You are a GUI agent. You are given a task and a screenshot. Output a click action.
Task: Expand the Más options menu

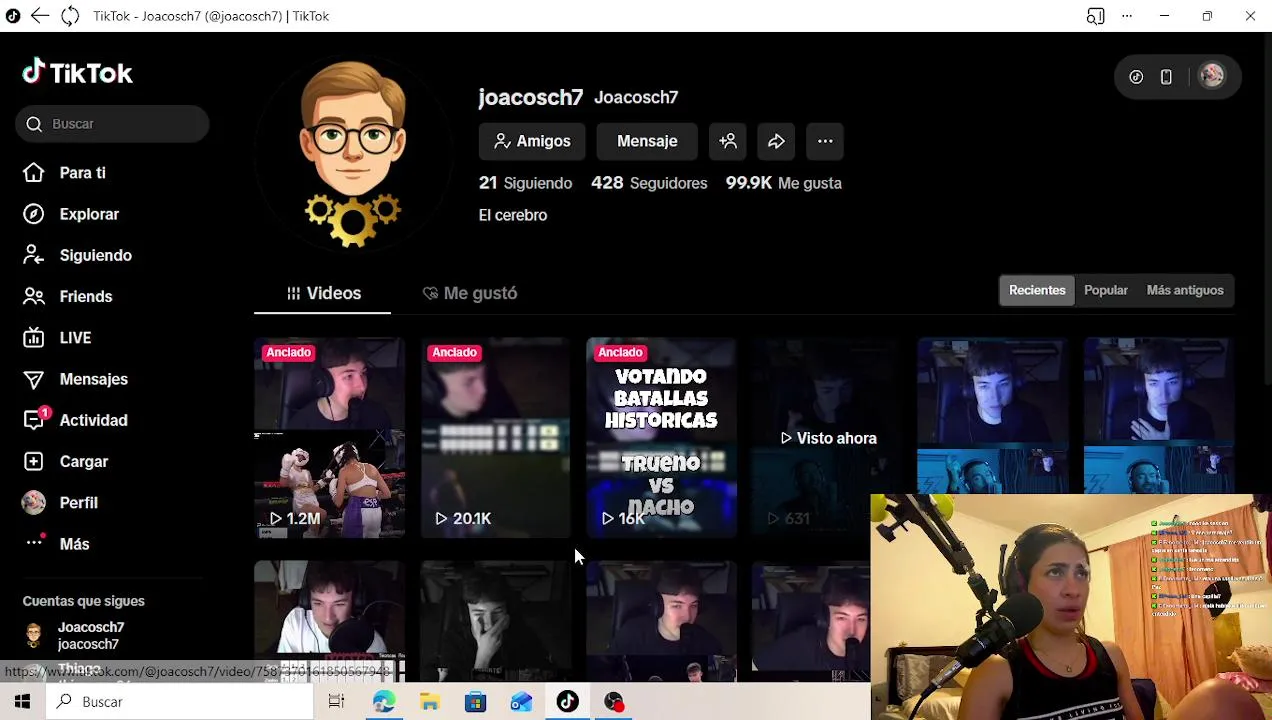tap(74, 544)
